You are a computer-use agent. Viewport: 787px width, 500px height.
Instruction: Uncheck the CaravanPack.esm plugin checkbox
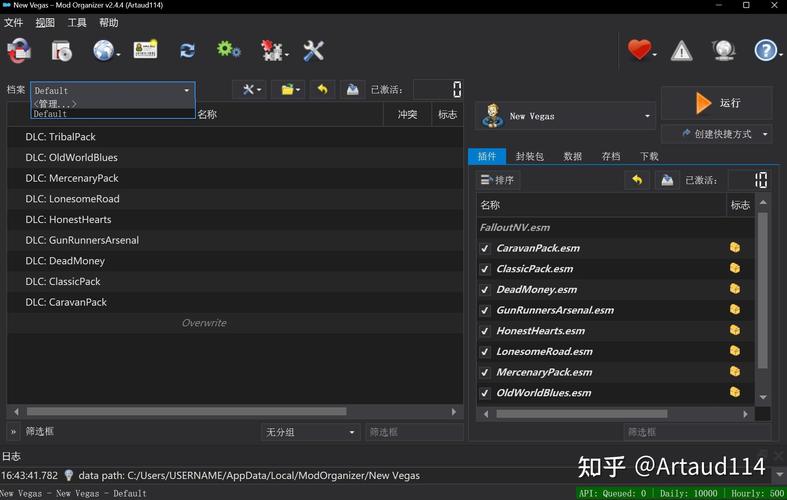click(x=485, y=248)
